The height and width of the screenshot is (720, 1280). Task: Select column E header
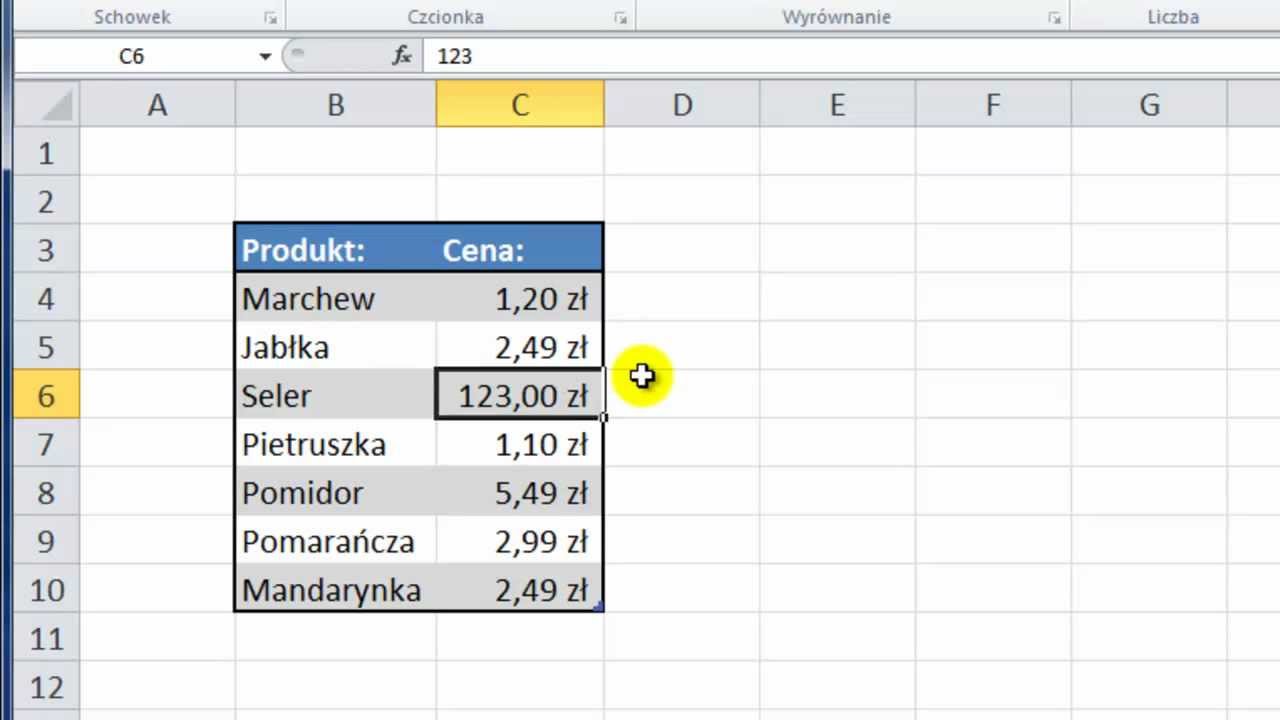point(837,104)
